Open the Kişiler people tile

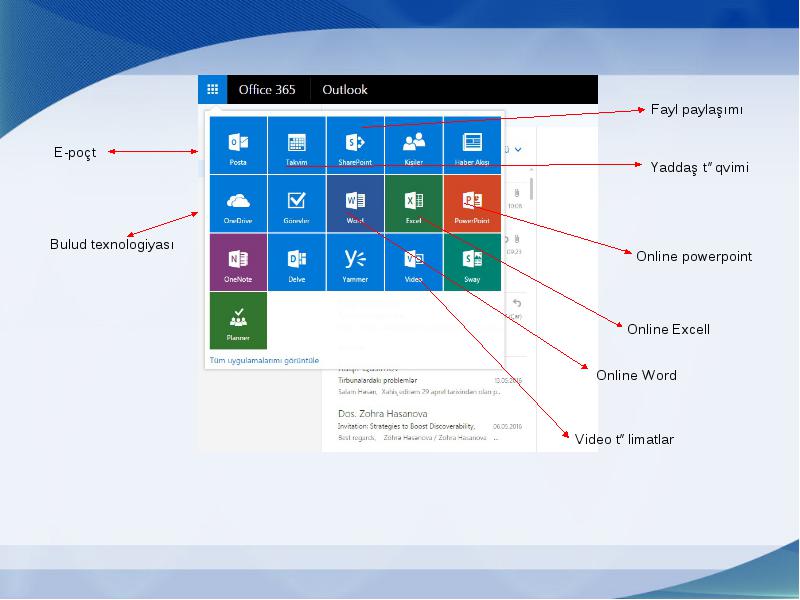(x=414, y=145)
